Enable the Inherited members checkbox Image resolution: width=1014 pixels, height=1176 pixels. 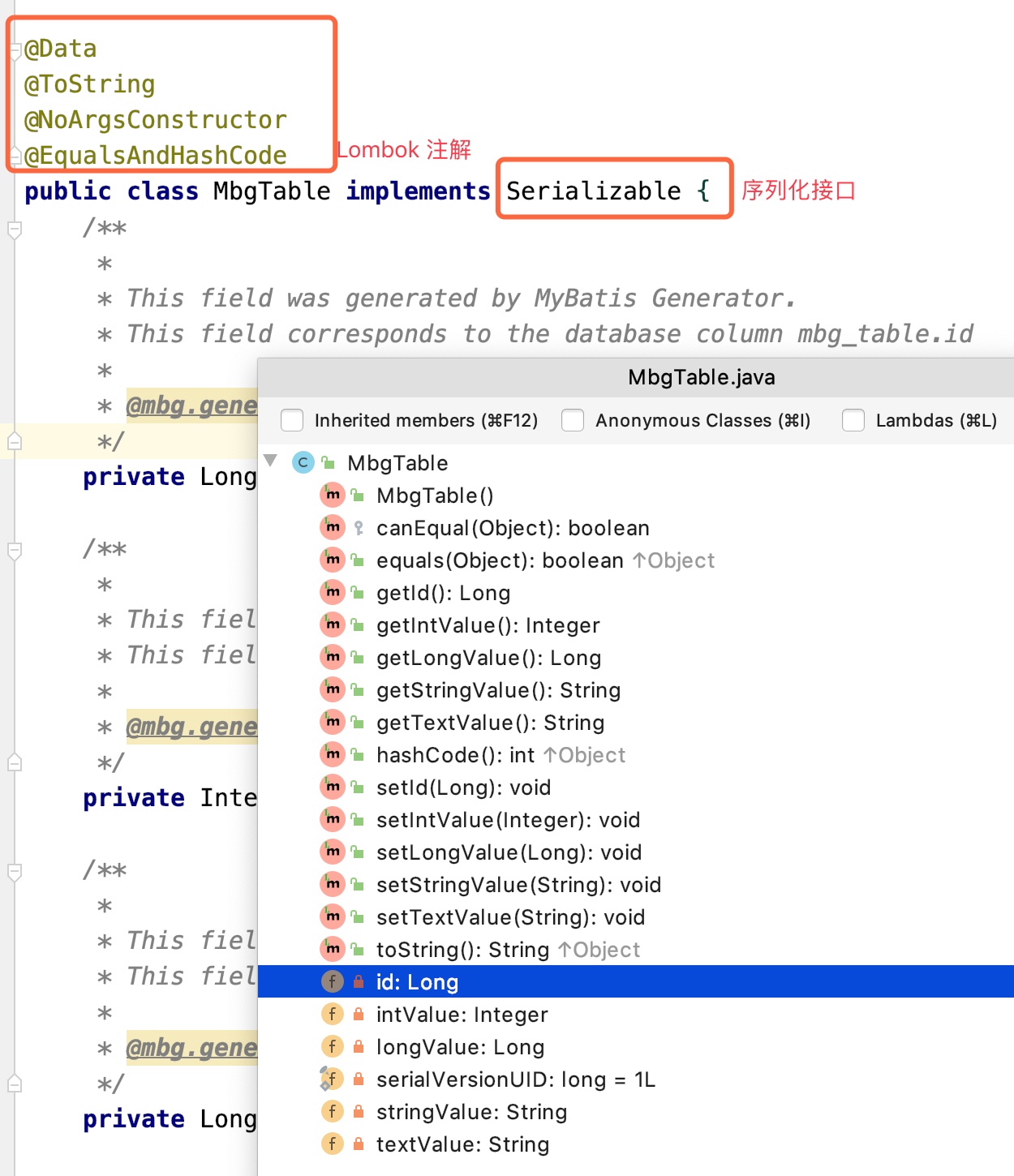[292, 420]
